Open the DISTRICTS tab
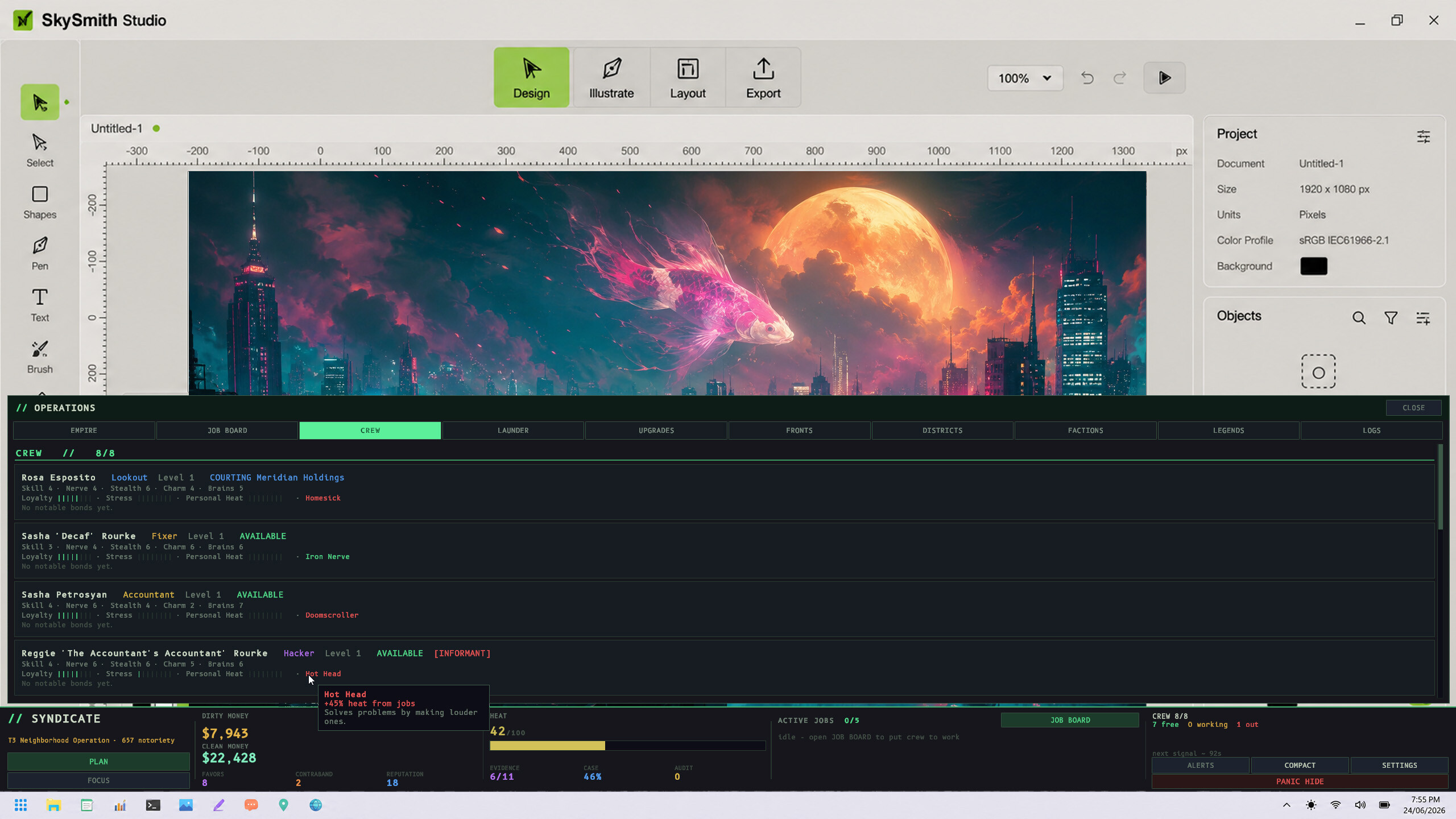The height and width of the screenshot is (819, 1456). point(942,431)
